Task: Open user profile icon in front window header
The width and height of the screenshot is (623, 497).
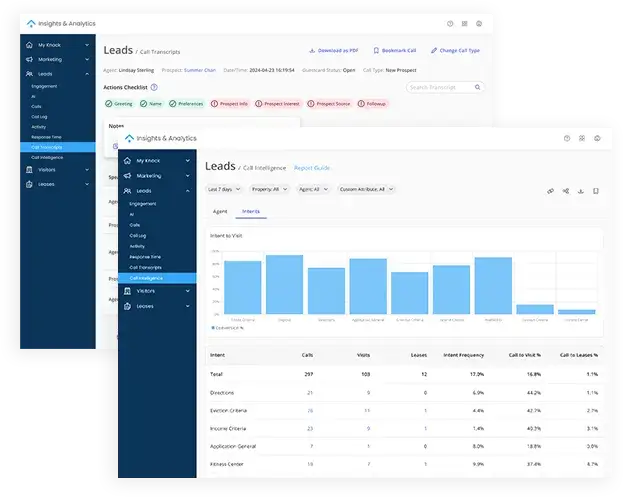Action: [597, 138]
